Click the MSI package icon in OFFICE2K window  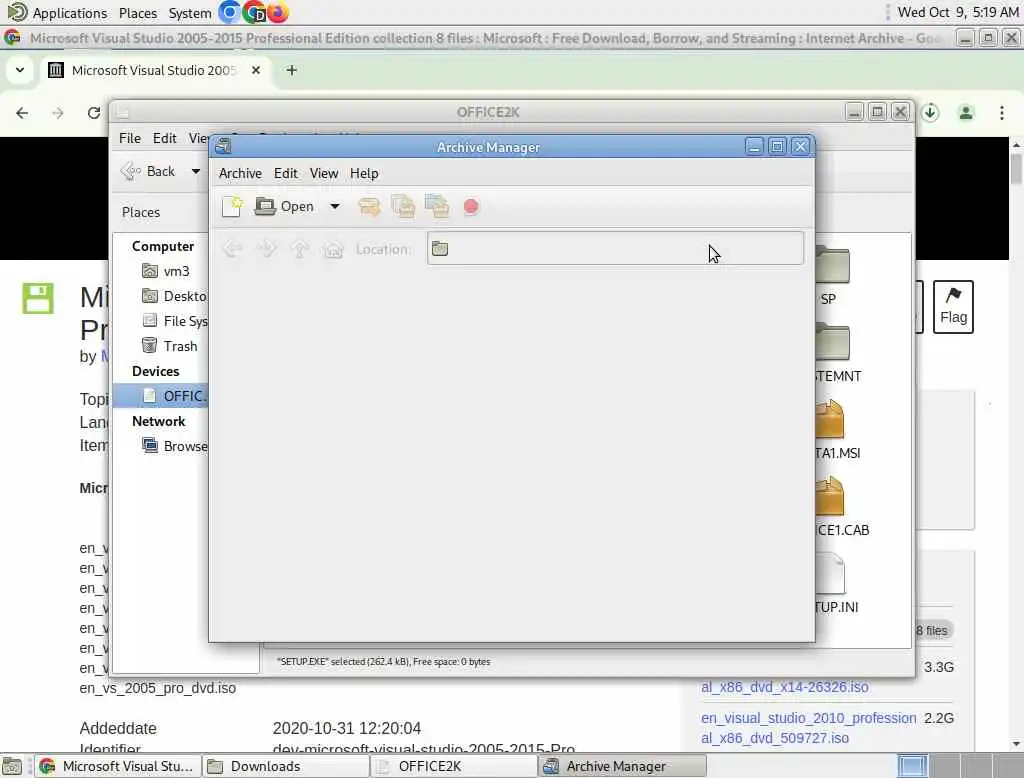(829, 419)
